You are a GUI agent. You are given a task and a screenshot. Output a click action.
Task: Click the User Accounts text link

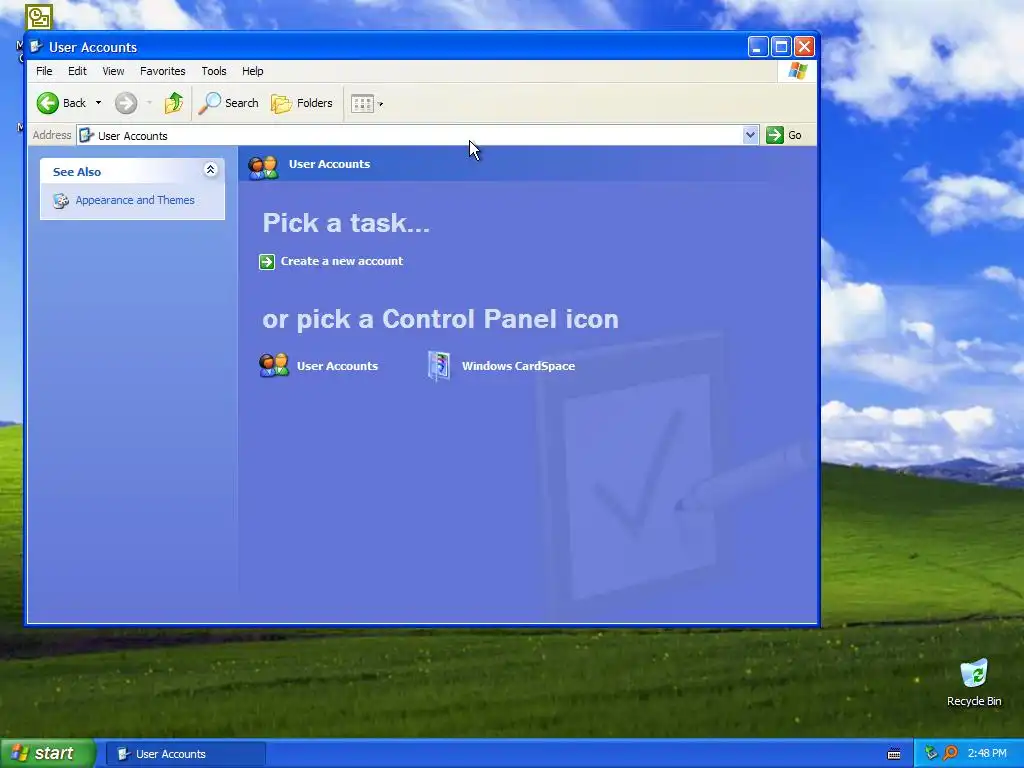pos(337,366)
